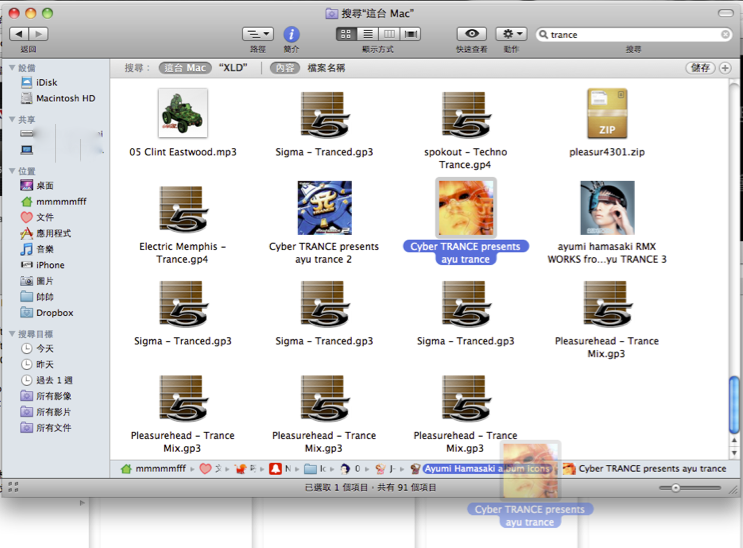Switch to column view mode
The width and height of the screenshot is (743, 548).
click(x=389, y=34)
